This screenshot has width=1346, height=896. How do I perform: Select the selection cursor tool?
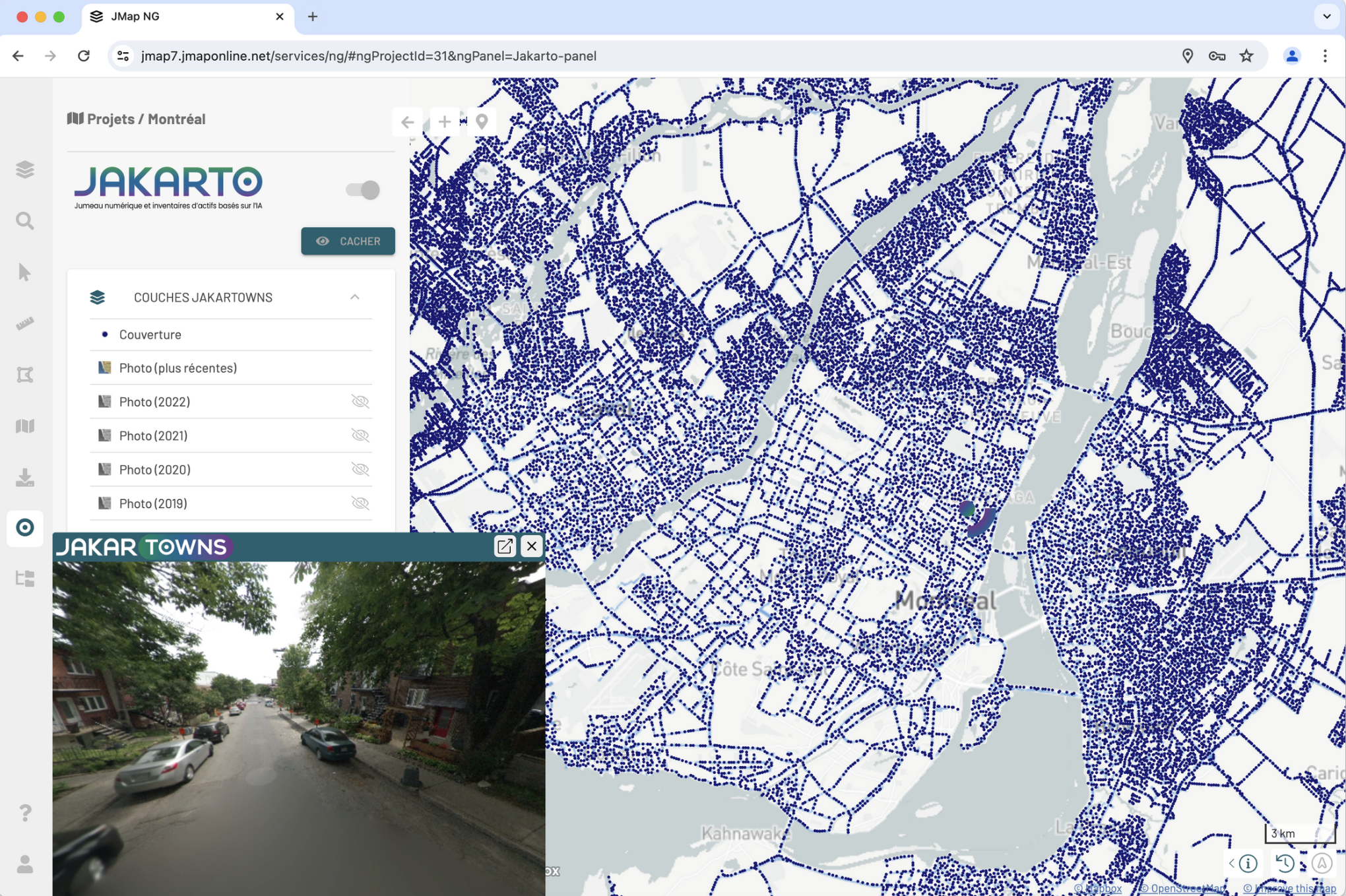25,272
